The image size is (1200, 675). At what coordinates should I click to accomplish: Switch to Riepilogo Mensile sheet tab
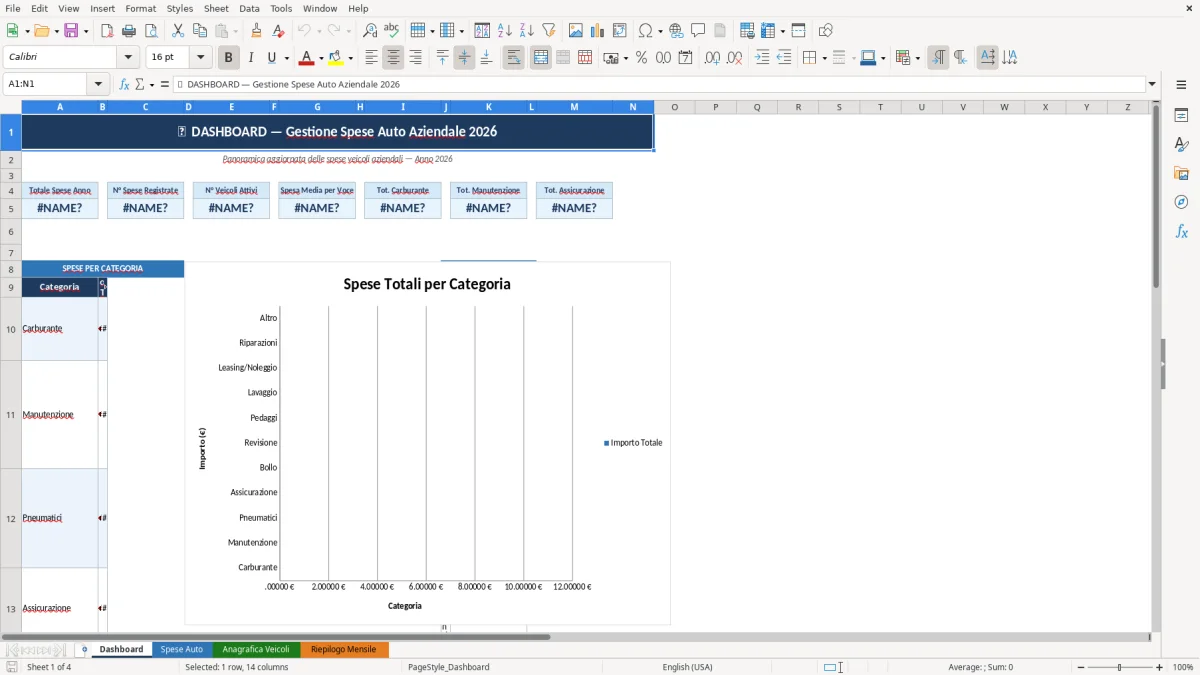point(344,649)
